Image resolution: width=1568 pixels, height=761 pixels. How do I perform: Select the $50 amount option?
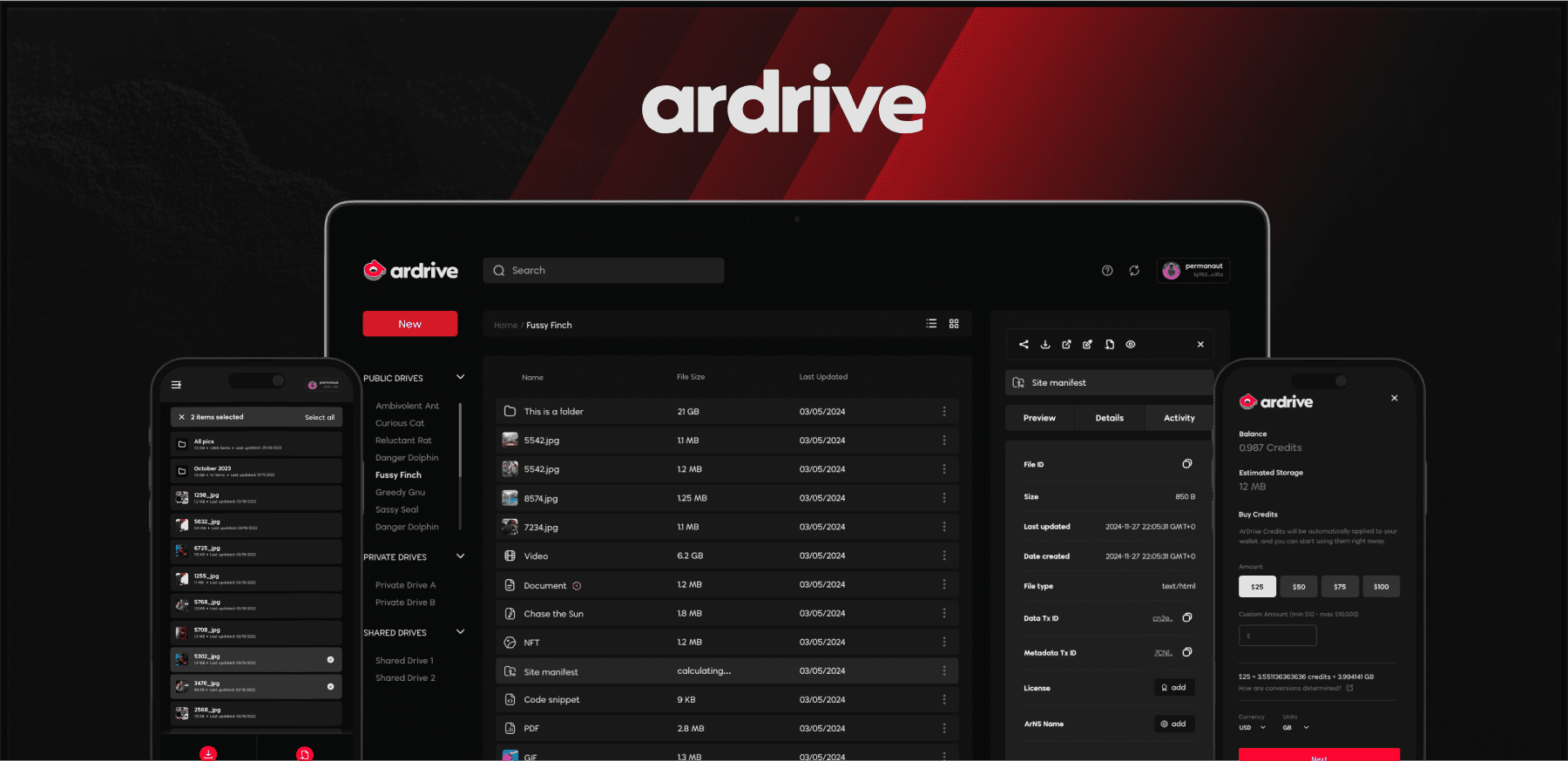1298,587
